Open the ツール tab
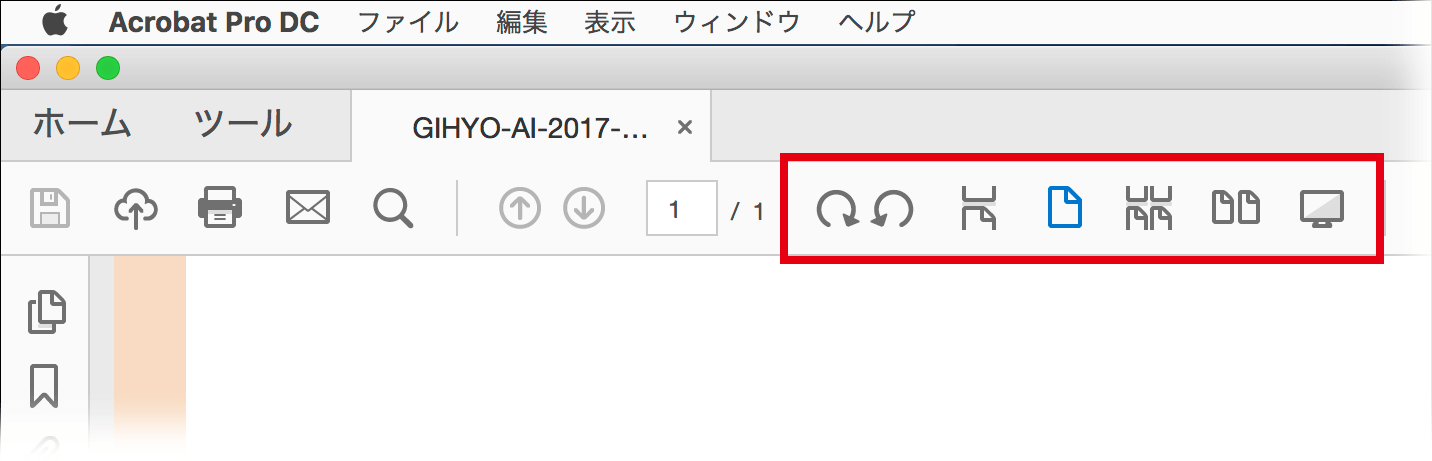 coord(243,123)
